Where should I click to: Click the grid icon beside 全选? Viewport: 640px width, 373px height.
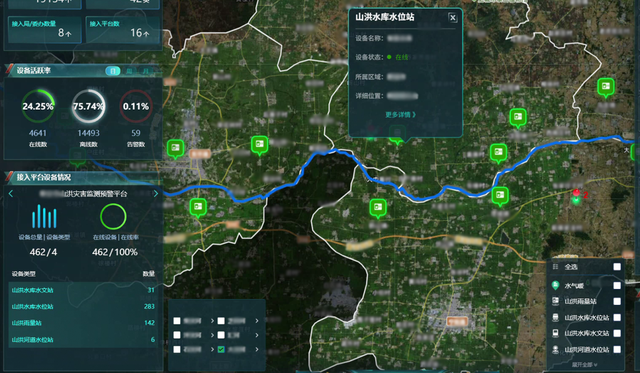click(x=555, y=267)
